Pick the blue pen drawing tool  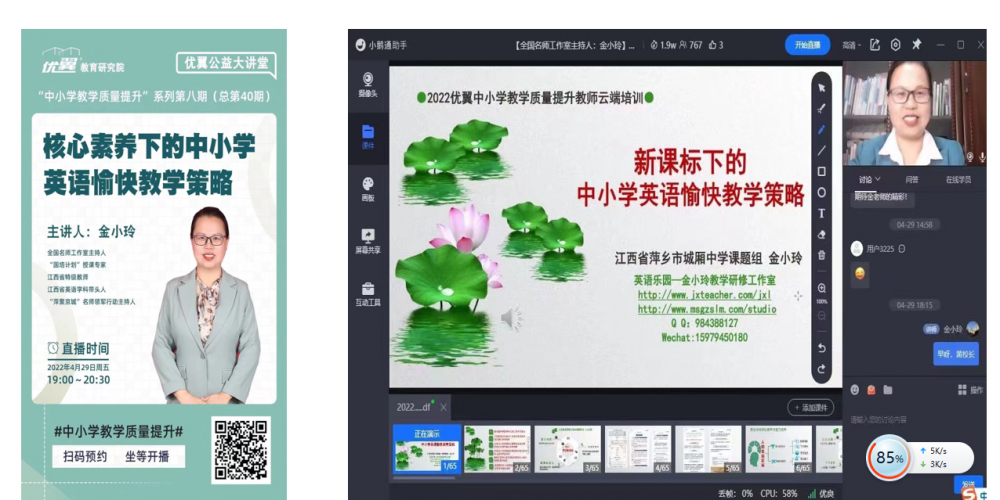822,129
